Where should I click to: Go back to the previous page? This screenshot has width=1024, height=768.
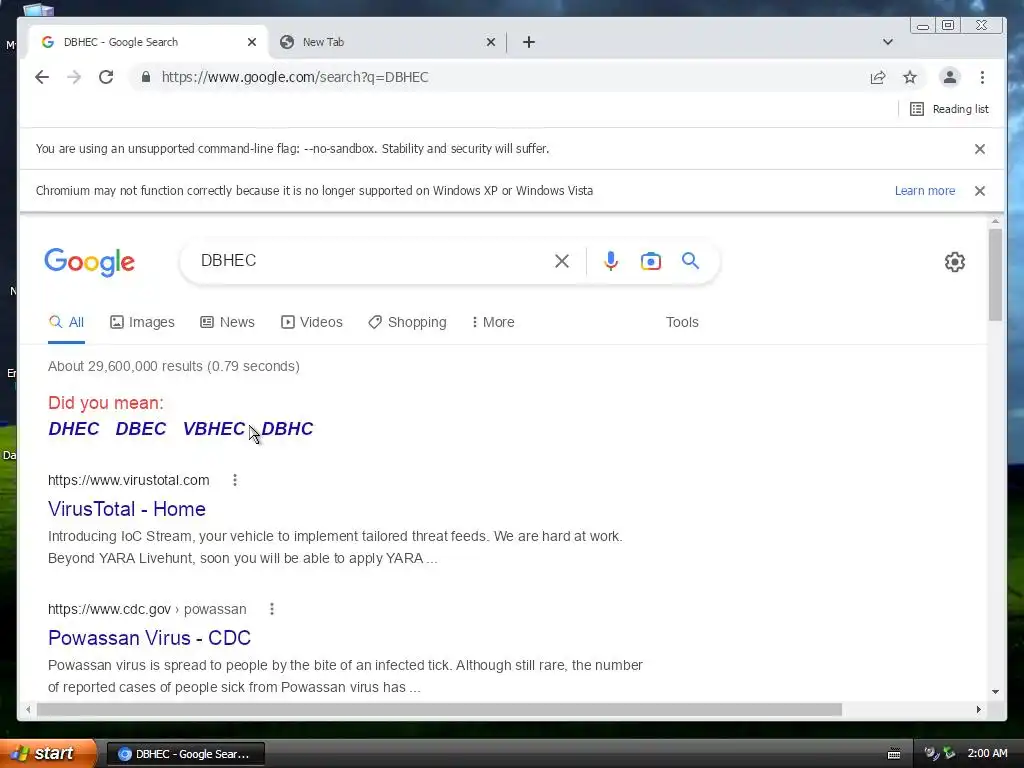pos(42,77)
